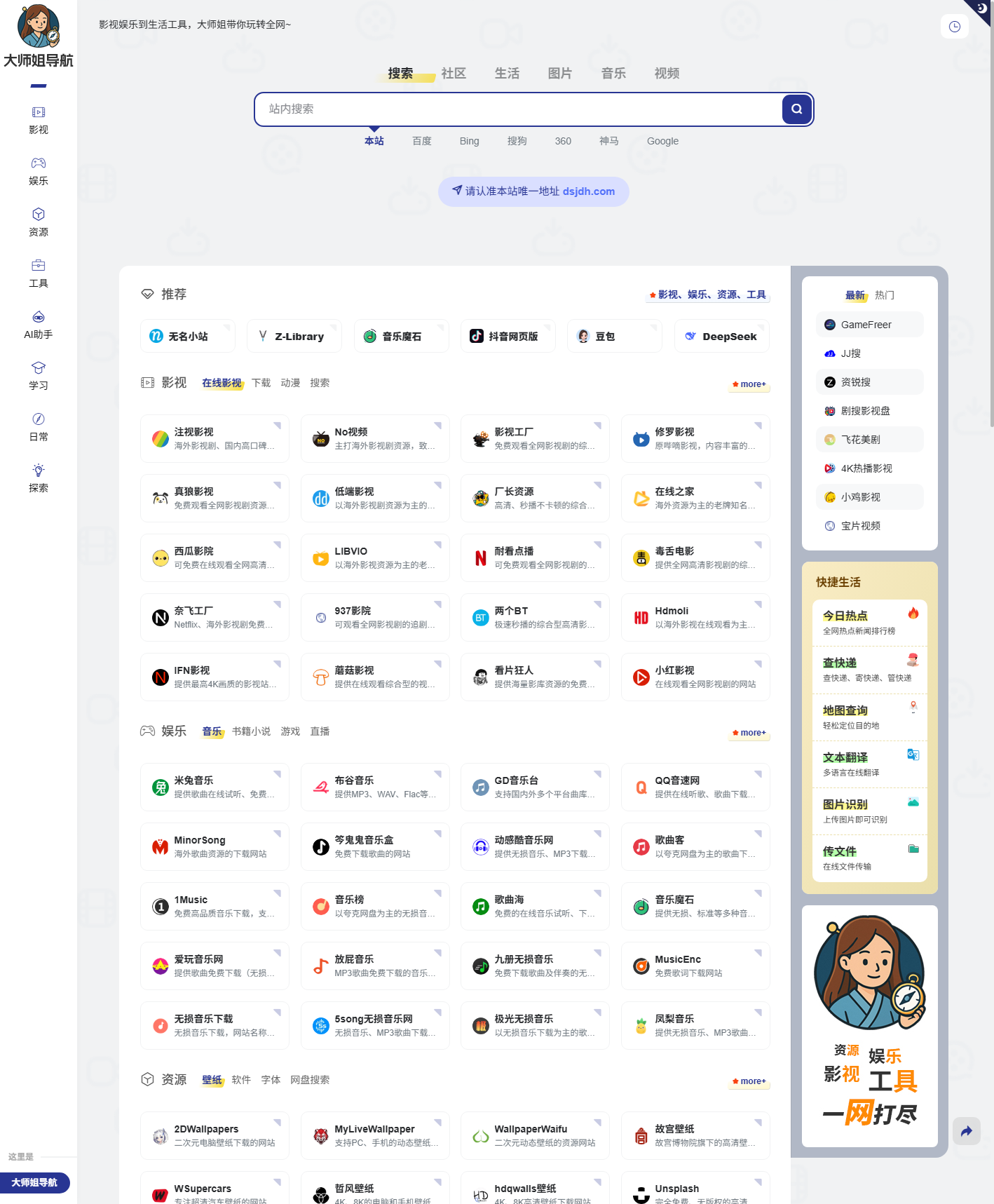
Task: Open the clock icon at top right
Action: coord(954,27)
